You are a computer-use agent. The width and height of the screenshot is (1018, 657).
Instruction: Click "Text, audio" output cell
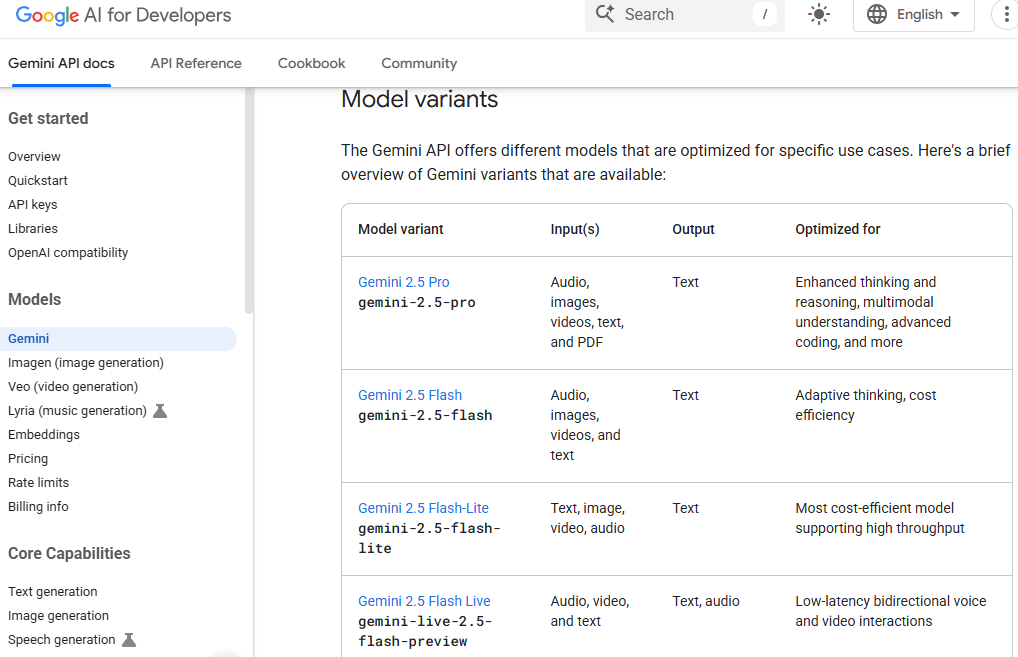pyautogui.click(x=706, y=601)
